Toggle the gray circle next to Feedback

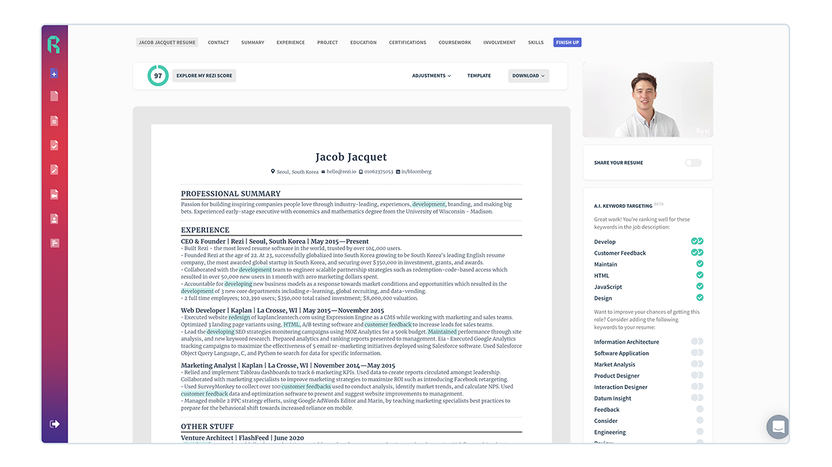(700, 409)
